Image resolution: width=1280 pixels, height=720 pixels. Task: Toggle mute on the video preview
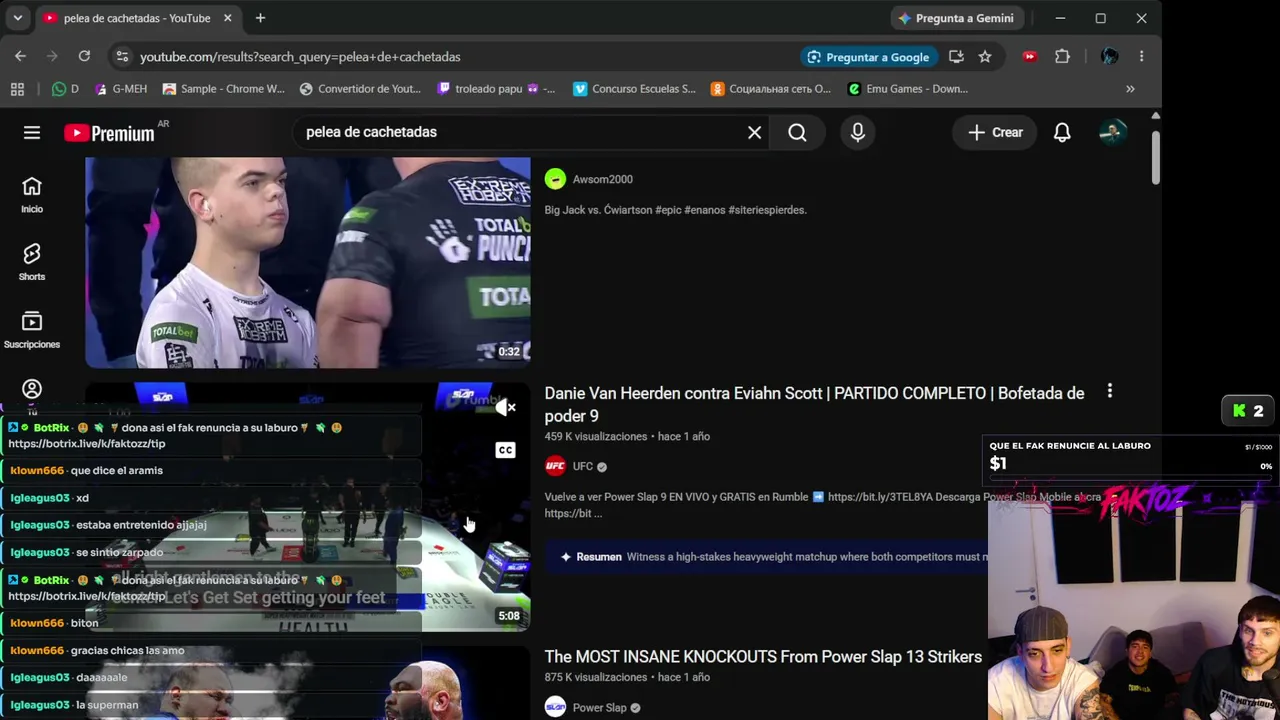click(x=506, y=407)
